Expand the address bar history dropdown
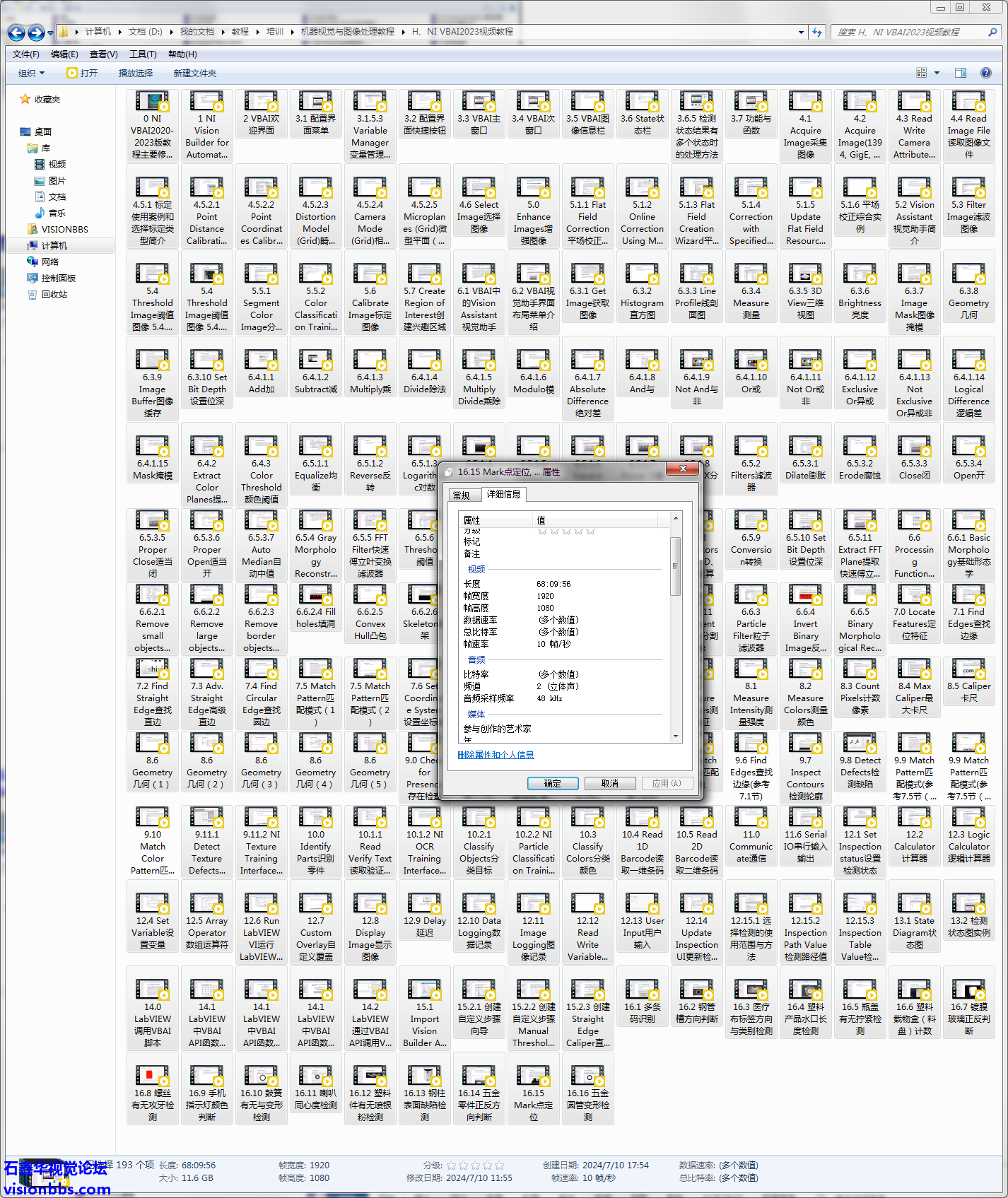 tap(800, 32)
